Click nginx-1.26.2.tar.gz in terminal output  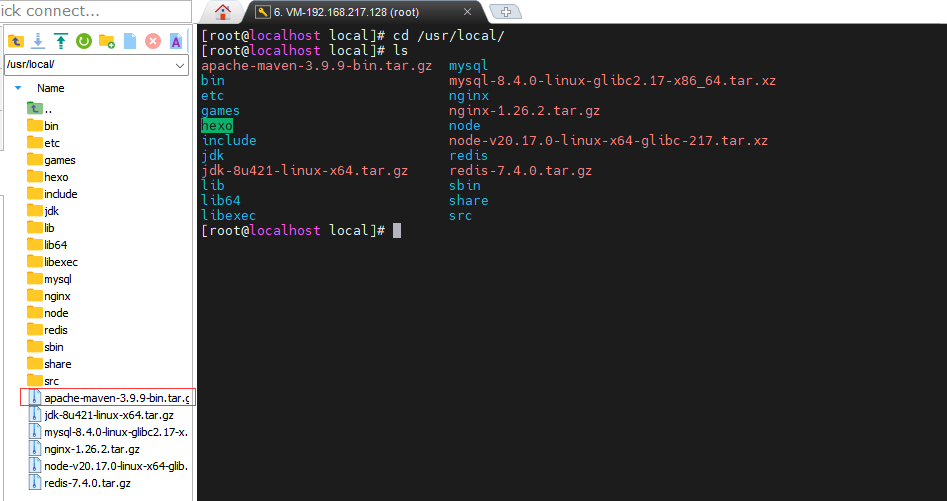click(524, 110)
